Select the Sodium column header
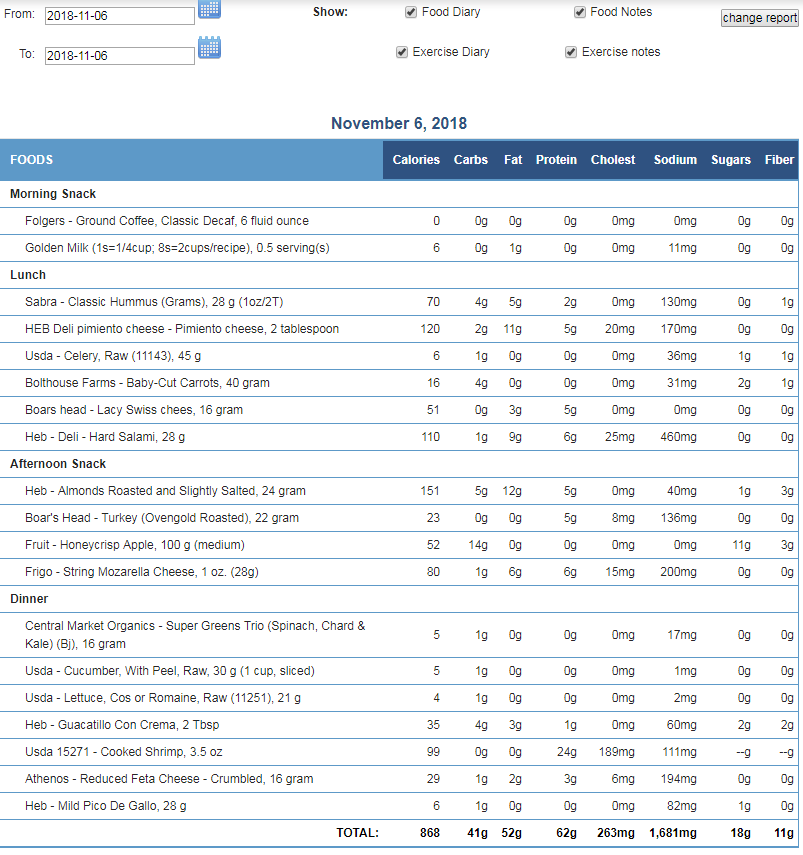 tap(675, 160)
